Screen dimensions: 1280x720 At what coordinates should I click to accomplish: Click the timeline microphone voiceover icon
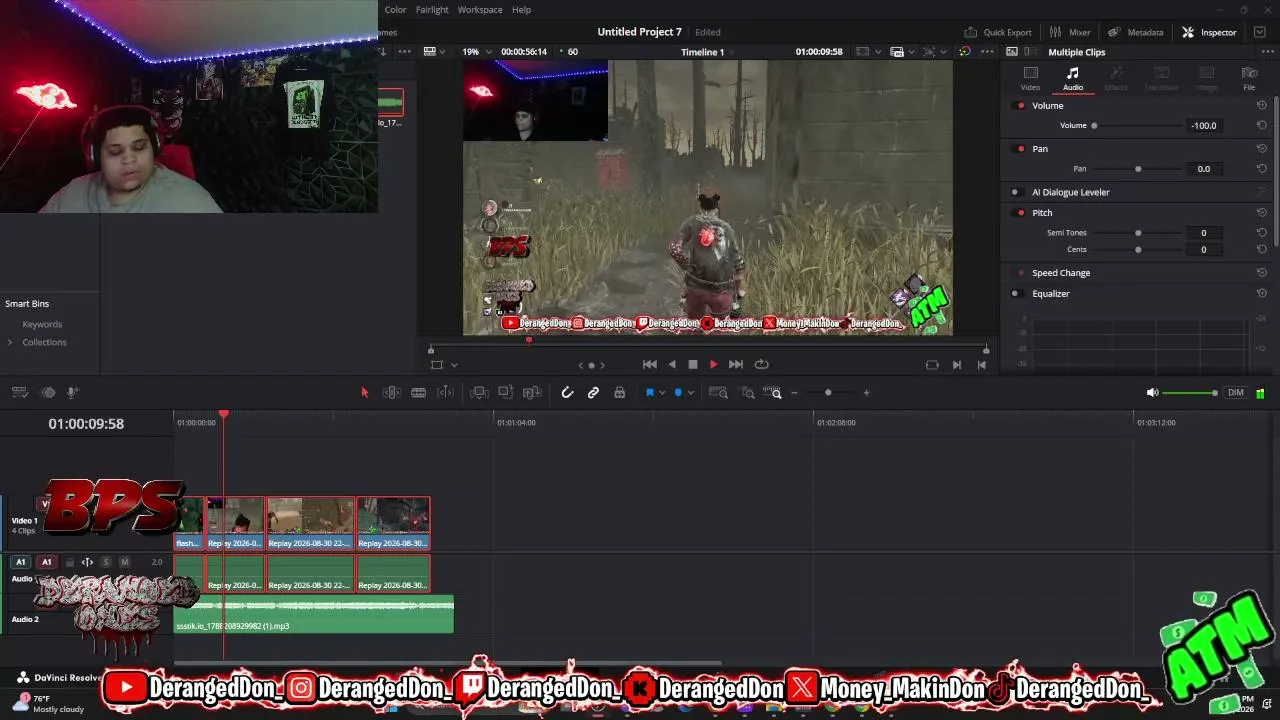(72, 393)
